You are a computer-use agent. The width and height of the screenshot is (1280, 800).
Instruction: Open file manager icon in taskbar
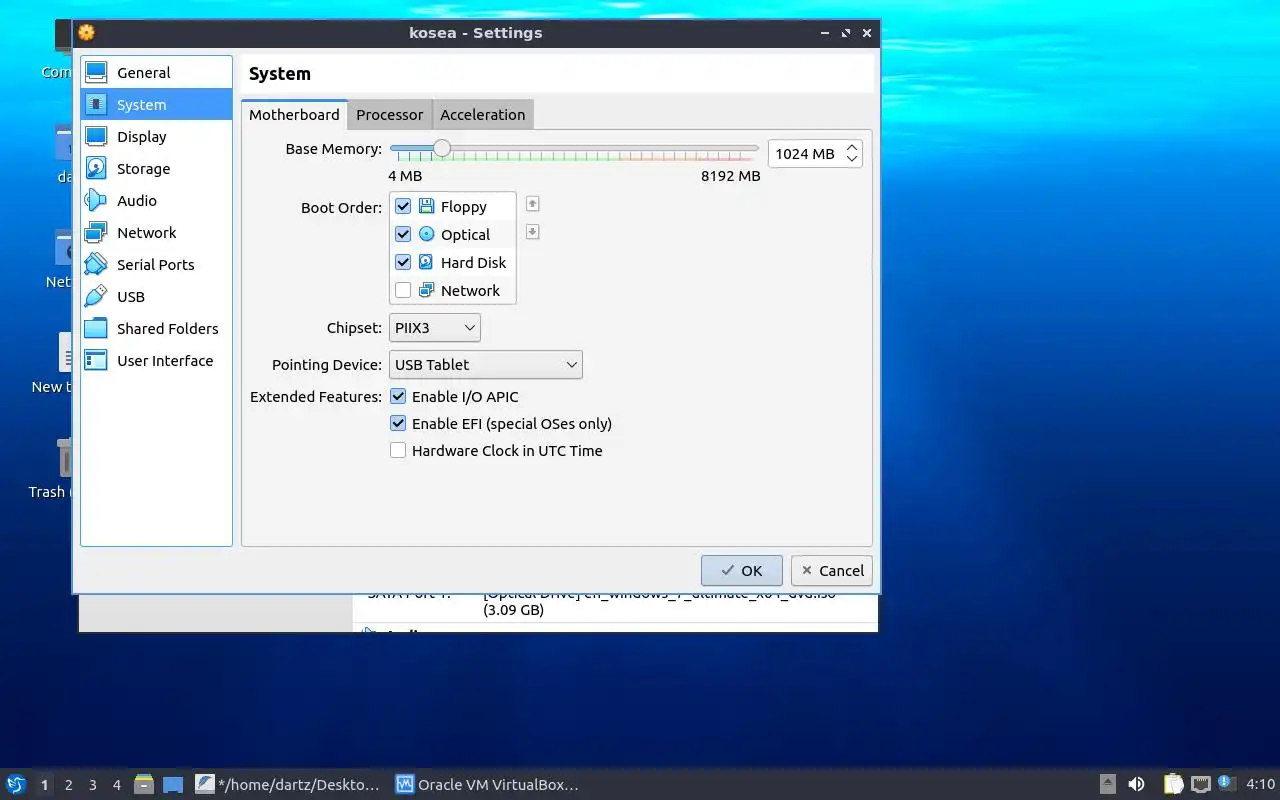(x=144, y=785)
